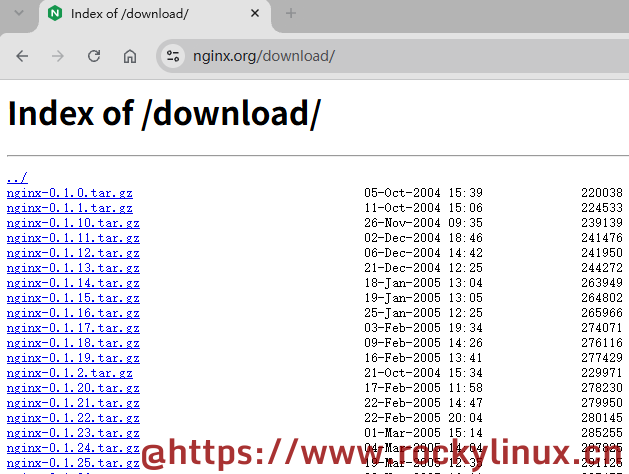Click the date 16-Feb-2005 13:41
Viewport: 629px width, 474px height.
click(x=424, y=358)
